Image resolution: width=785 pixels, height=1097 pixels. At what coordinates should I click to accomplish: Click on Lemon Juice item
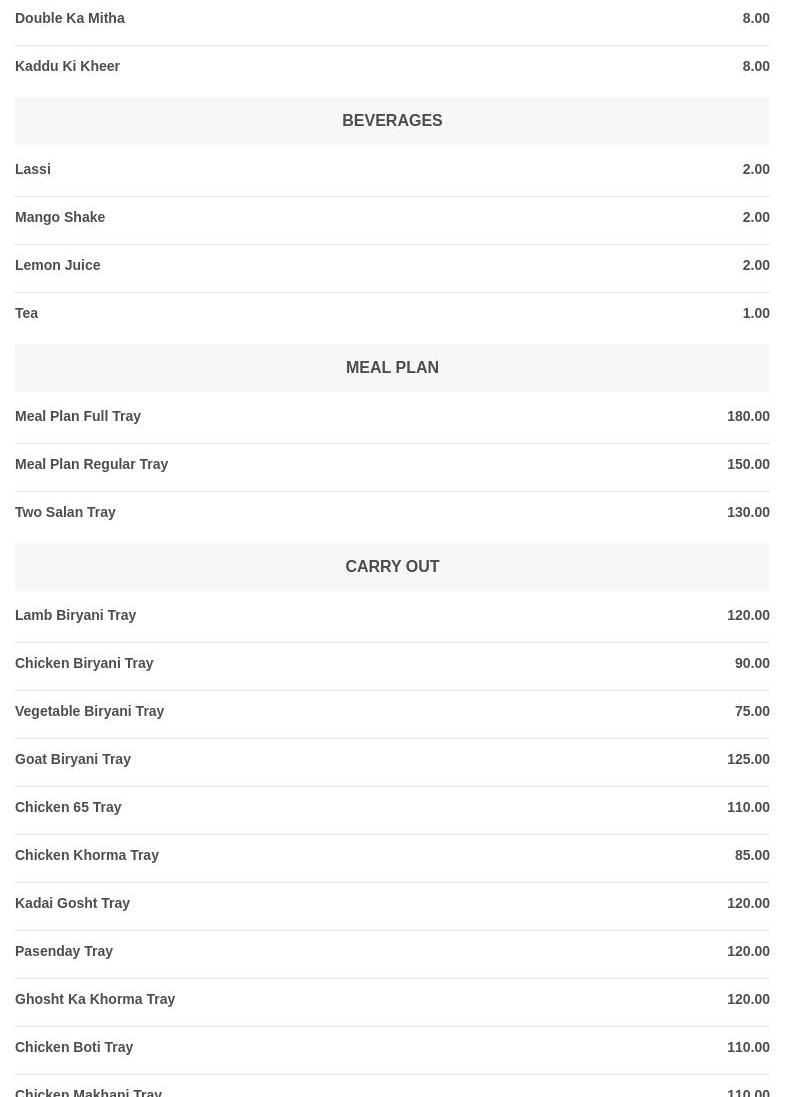(58, 265)
